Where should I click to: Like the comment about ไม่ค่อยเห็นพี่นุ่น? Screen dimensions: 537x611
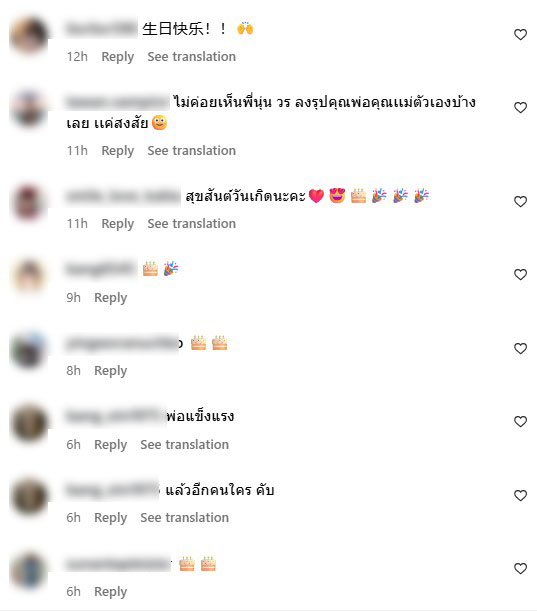(x=520, y=108)
